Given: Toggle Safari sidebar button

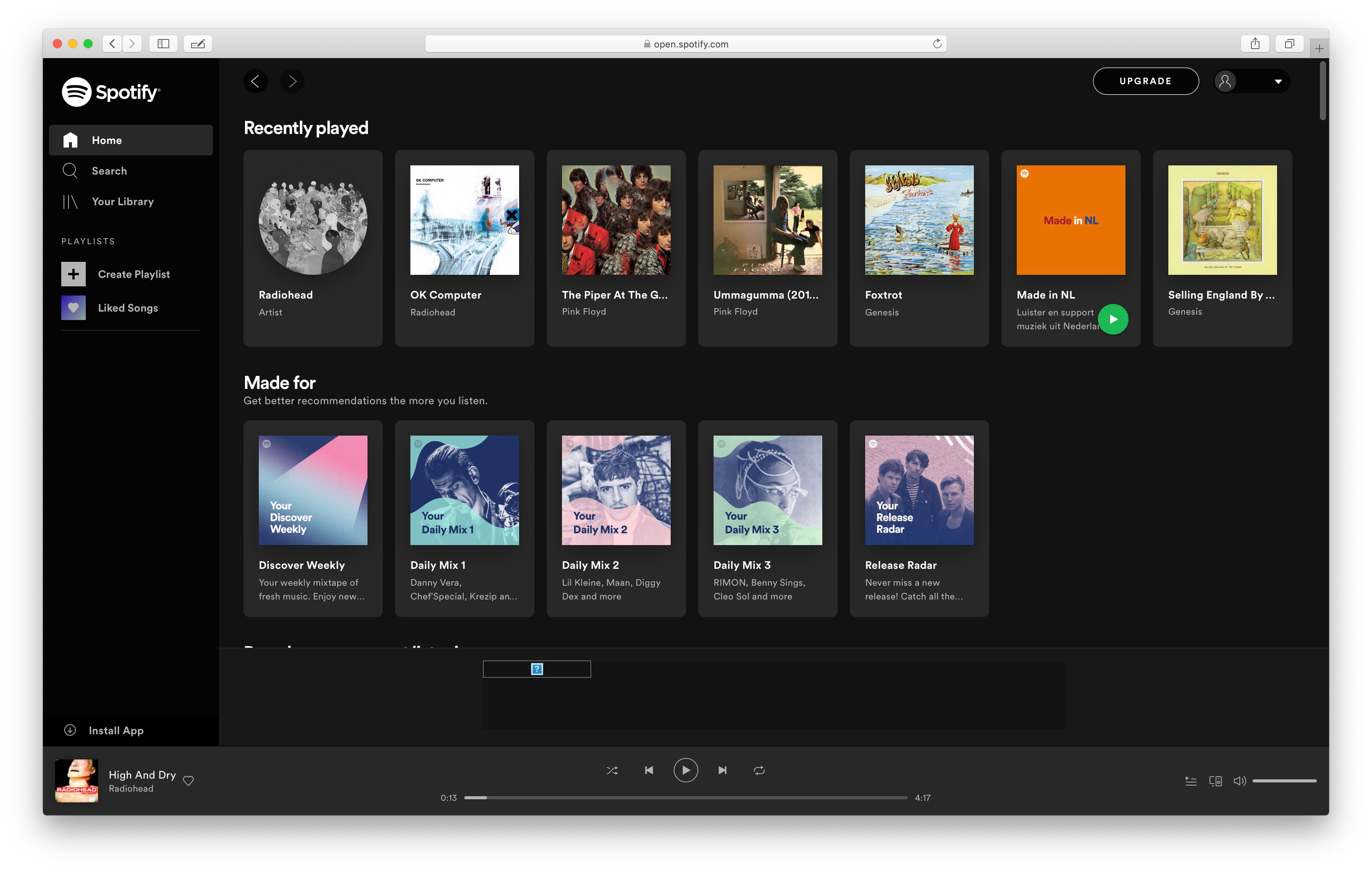Looking at the screenshot, I should pyautogui.click(x=163, y=44).
